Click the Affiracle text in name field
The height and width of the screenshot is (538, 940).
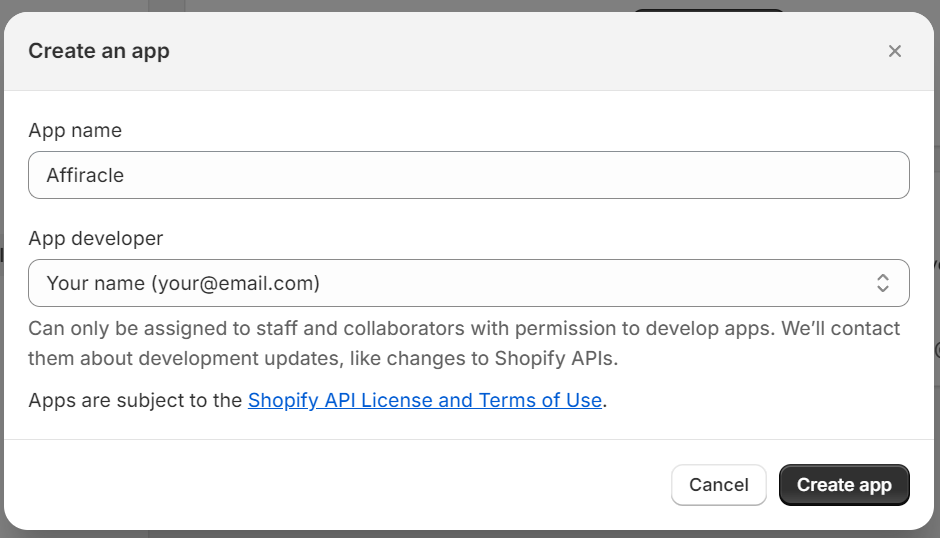point(85,175)
